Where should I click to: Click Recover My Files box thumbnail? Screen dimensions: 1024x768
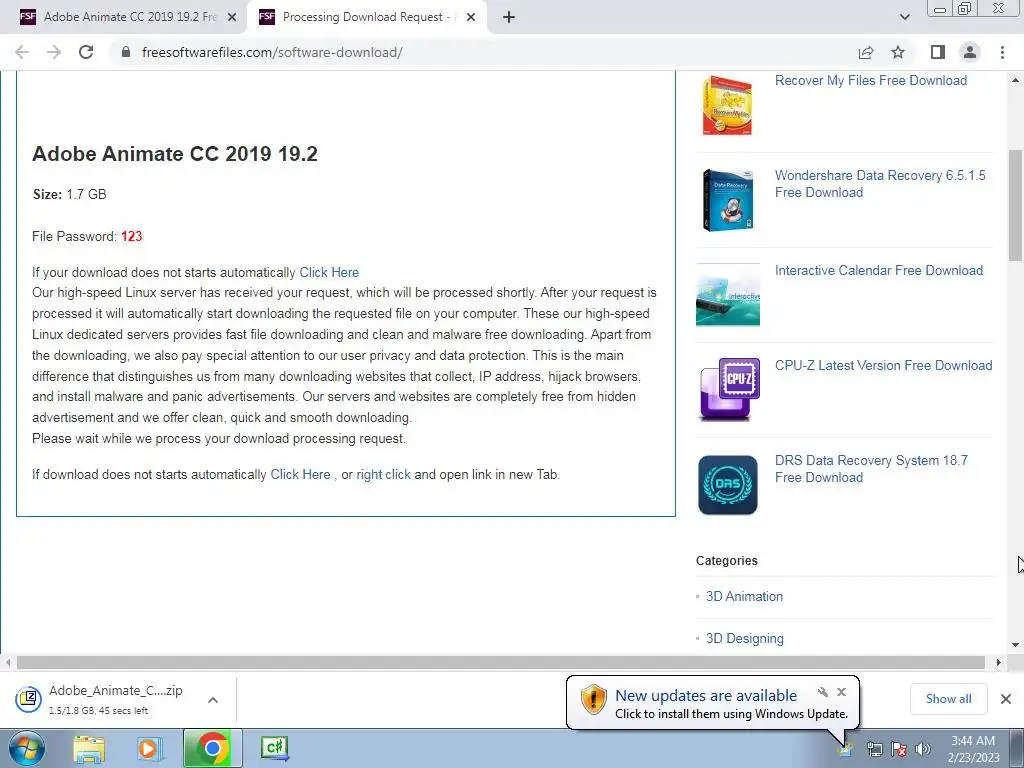pyautogui.click(x=728, y=106)
